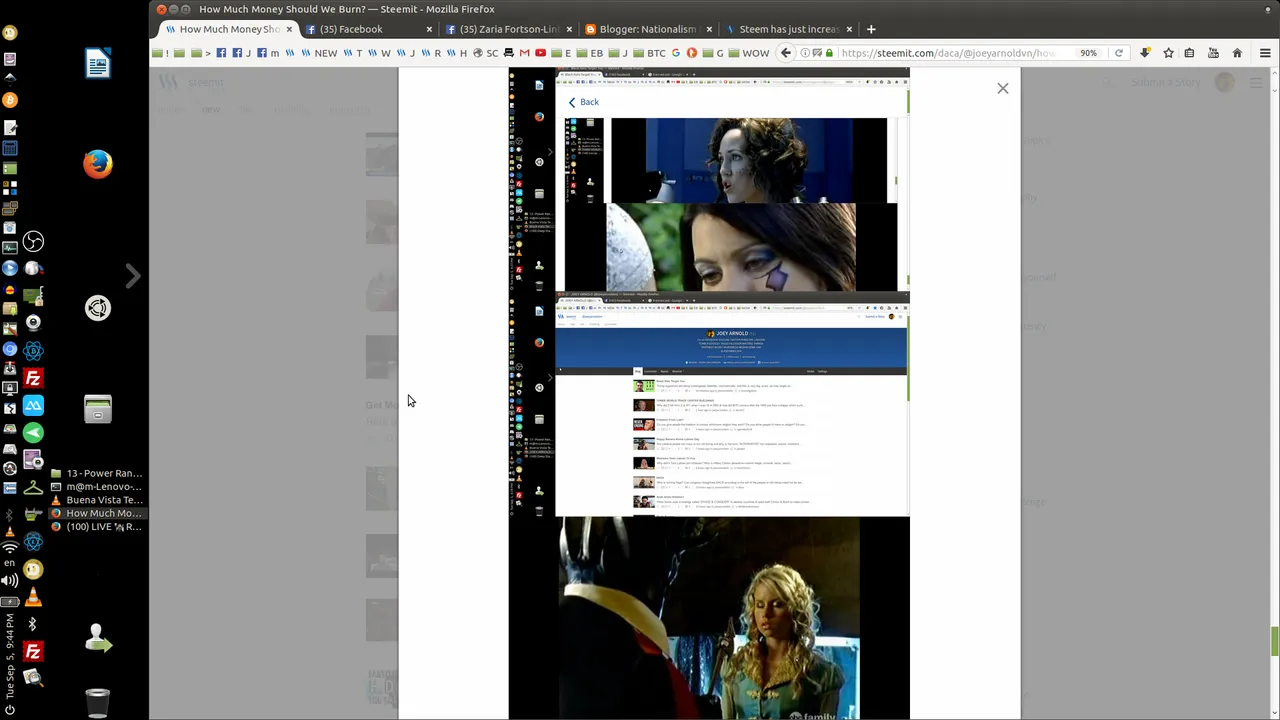Select the How Much Mo... window entry

97,513
